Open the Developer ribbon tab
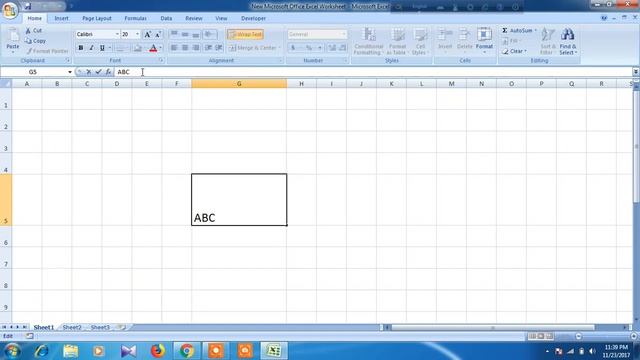 tap(253, 18)
